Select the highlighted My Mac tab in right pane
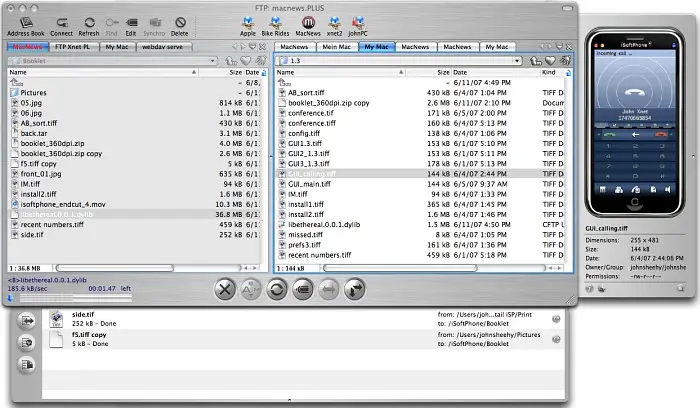 pos(376,47)
